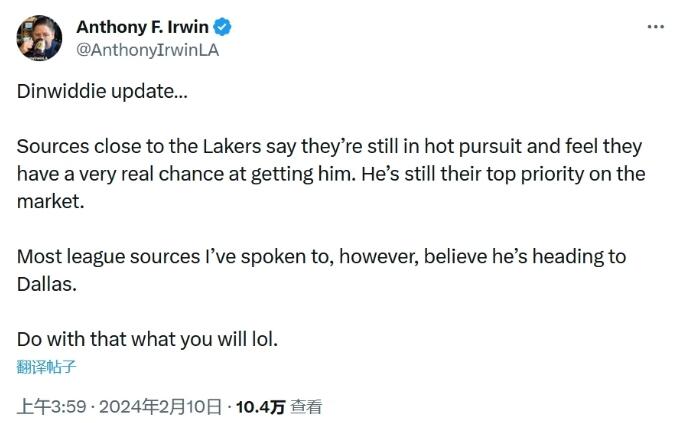Click the word "market." in the post

(x=48, y=201)
